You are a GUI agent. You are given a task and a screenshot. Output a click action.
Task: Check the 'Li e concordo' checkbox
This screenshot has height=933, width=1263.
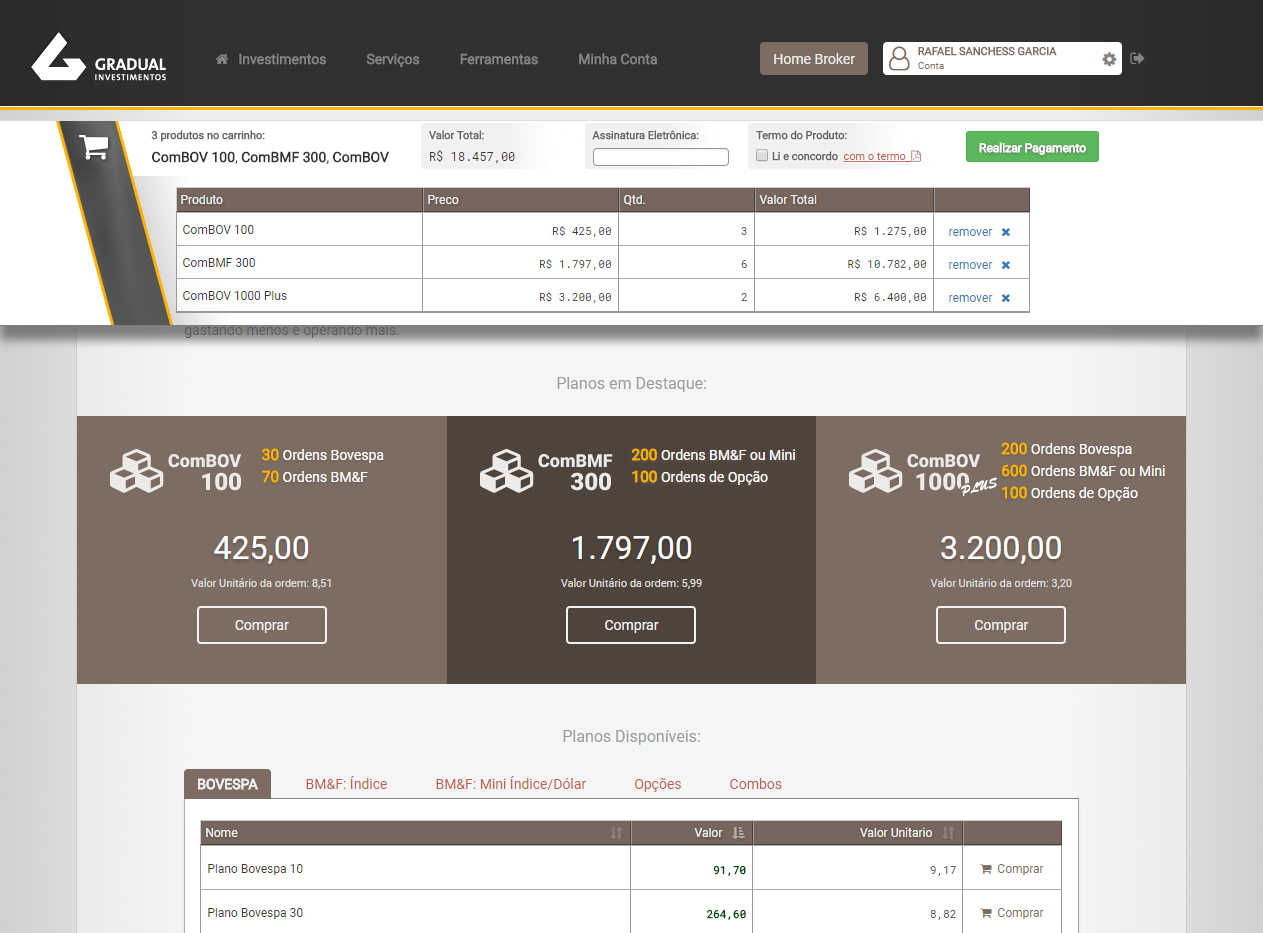click(762, 156)
